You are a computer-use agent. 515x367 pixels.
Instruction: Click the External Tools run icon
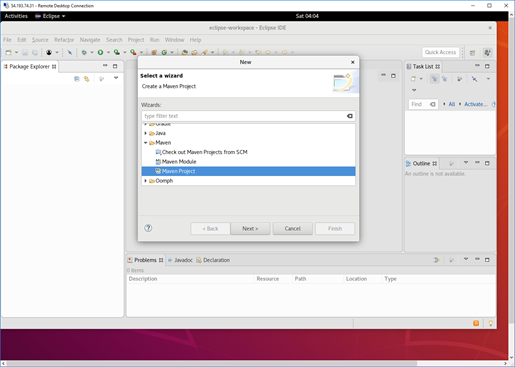click(x=133, y=52)
